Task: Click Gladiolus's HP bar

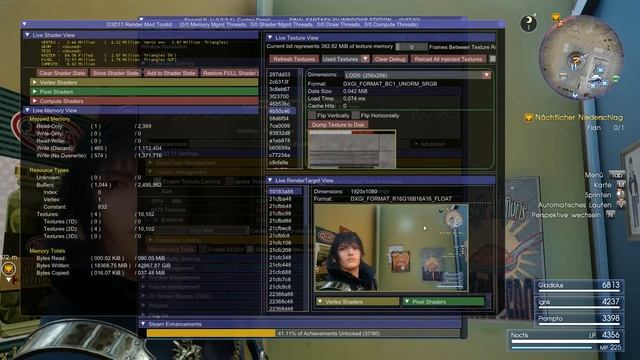Action: click(579, 291)
